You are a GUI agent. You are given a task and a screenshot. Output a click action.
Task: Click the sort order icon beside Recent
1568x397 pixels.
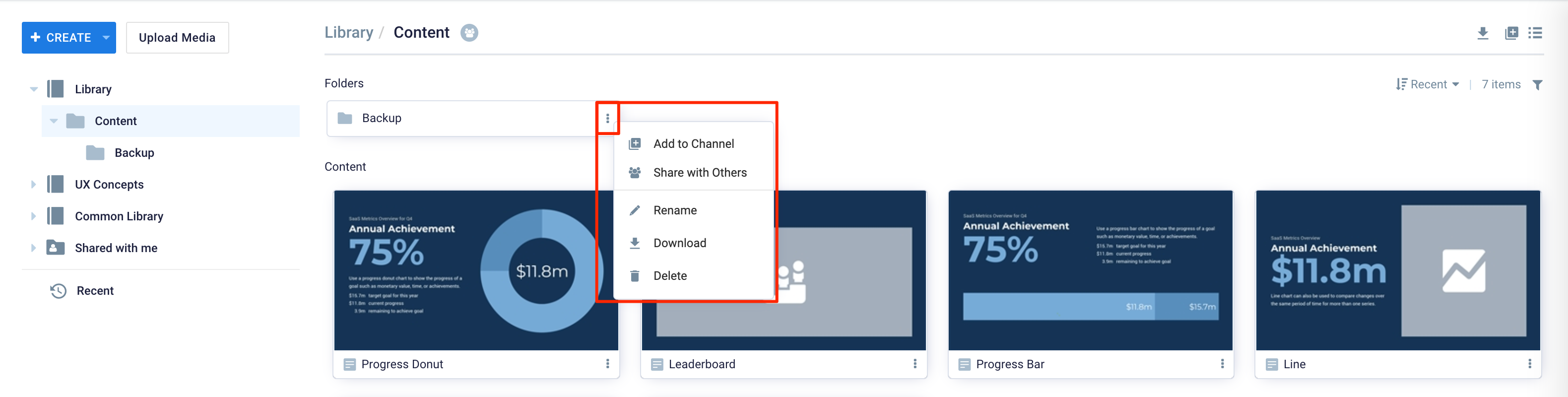click(1401, 85)
